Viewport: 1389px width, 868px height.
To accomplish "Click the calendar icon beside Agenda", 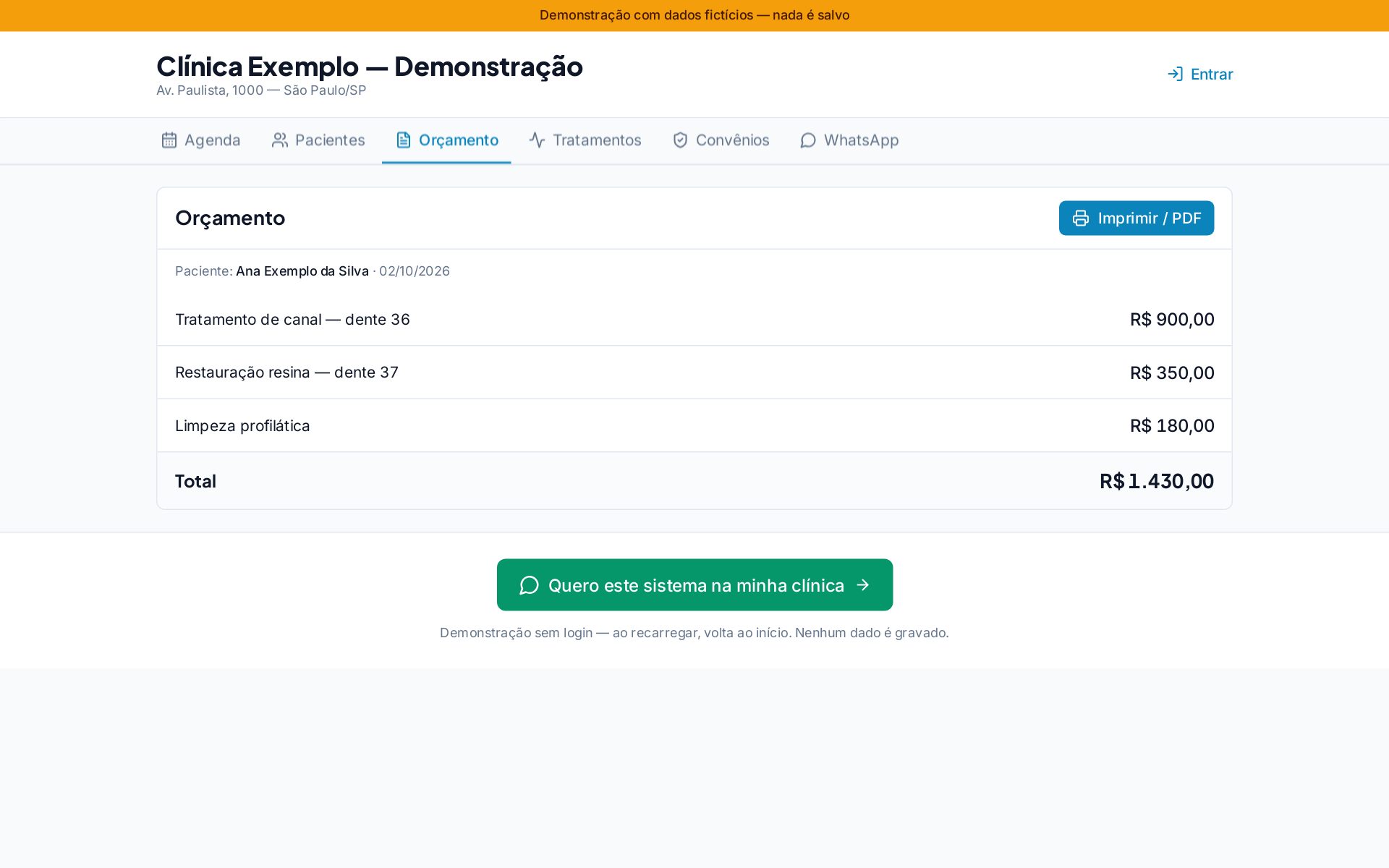I will point(169,140).
